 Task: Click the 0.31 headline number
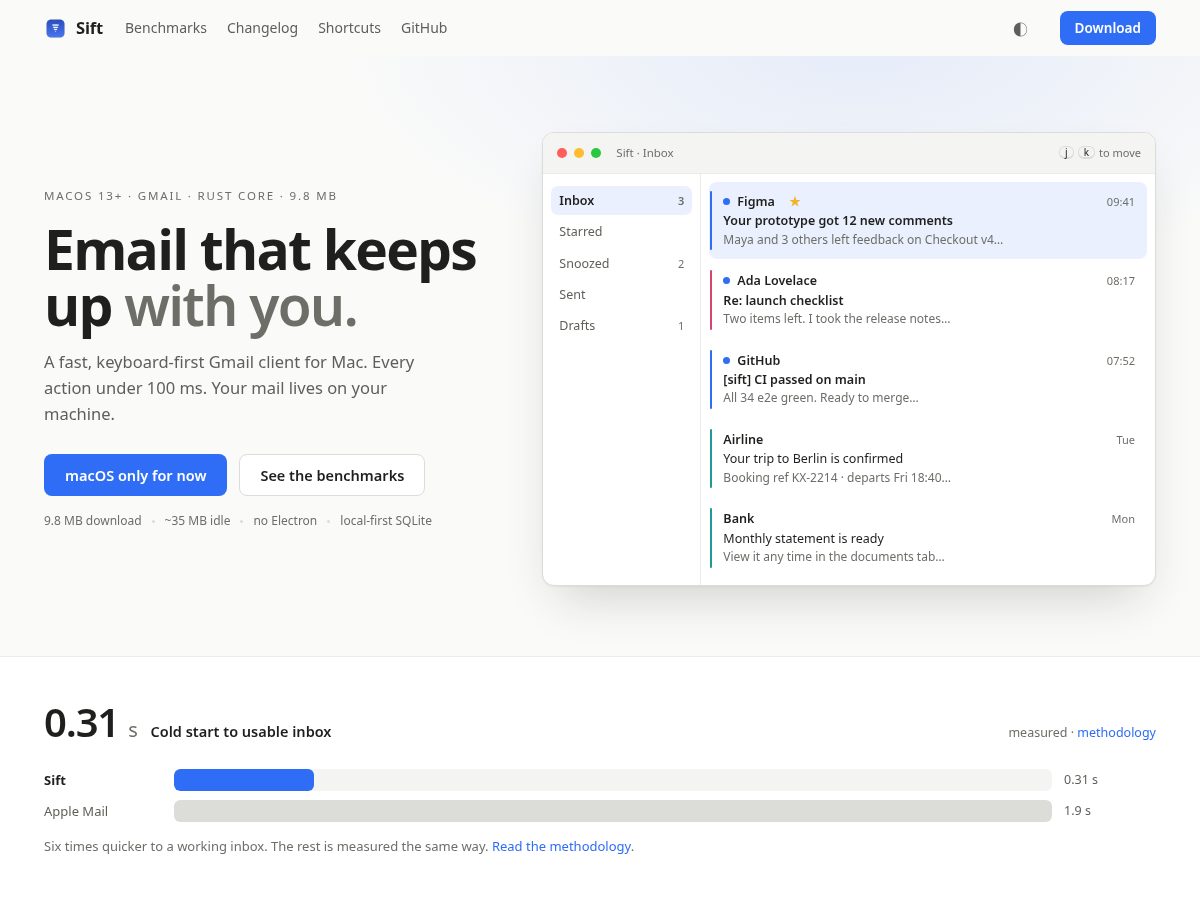point(81,723)
